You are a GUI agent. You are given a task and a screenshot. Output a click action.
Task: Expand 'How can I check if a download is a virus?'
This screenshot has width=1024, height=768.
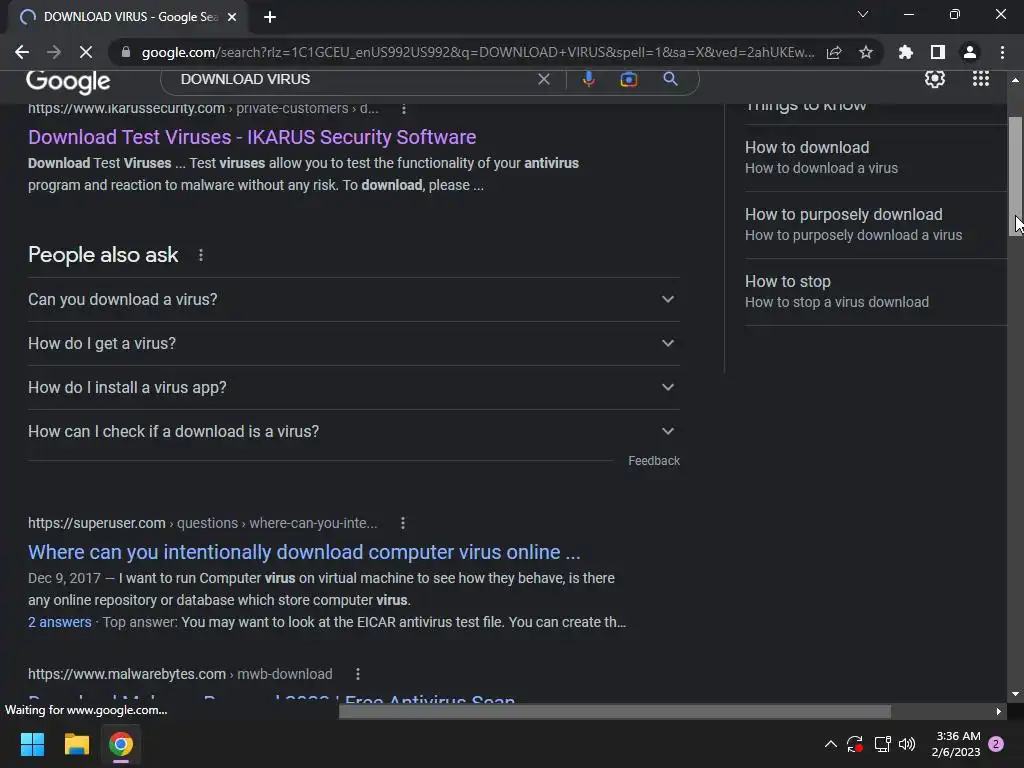353,431
